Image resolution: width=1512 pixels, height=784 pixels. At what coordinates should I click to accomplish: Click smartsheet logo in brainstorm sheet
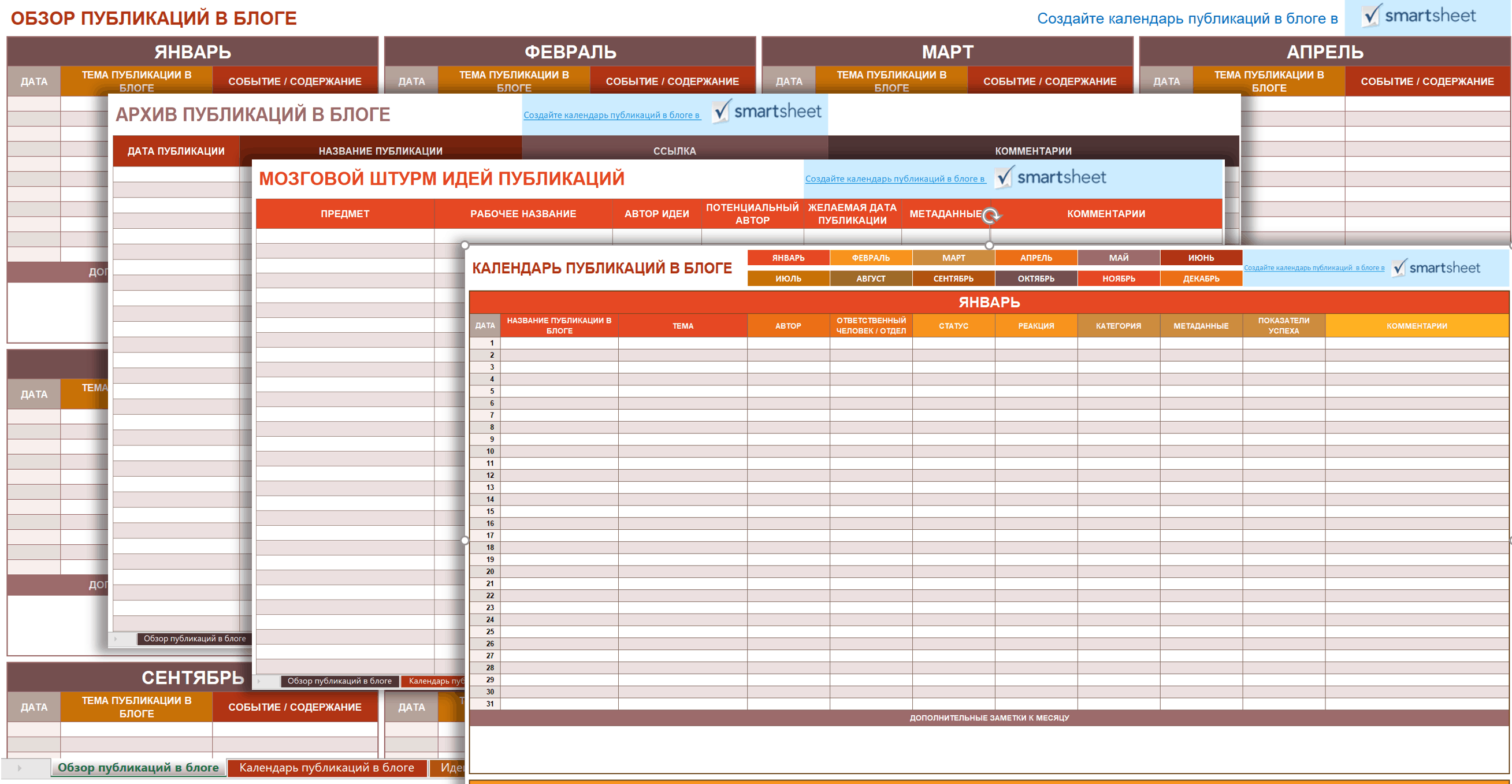point(1050,177)
